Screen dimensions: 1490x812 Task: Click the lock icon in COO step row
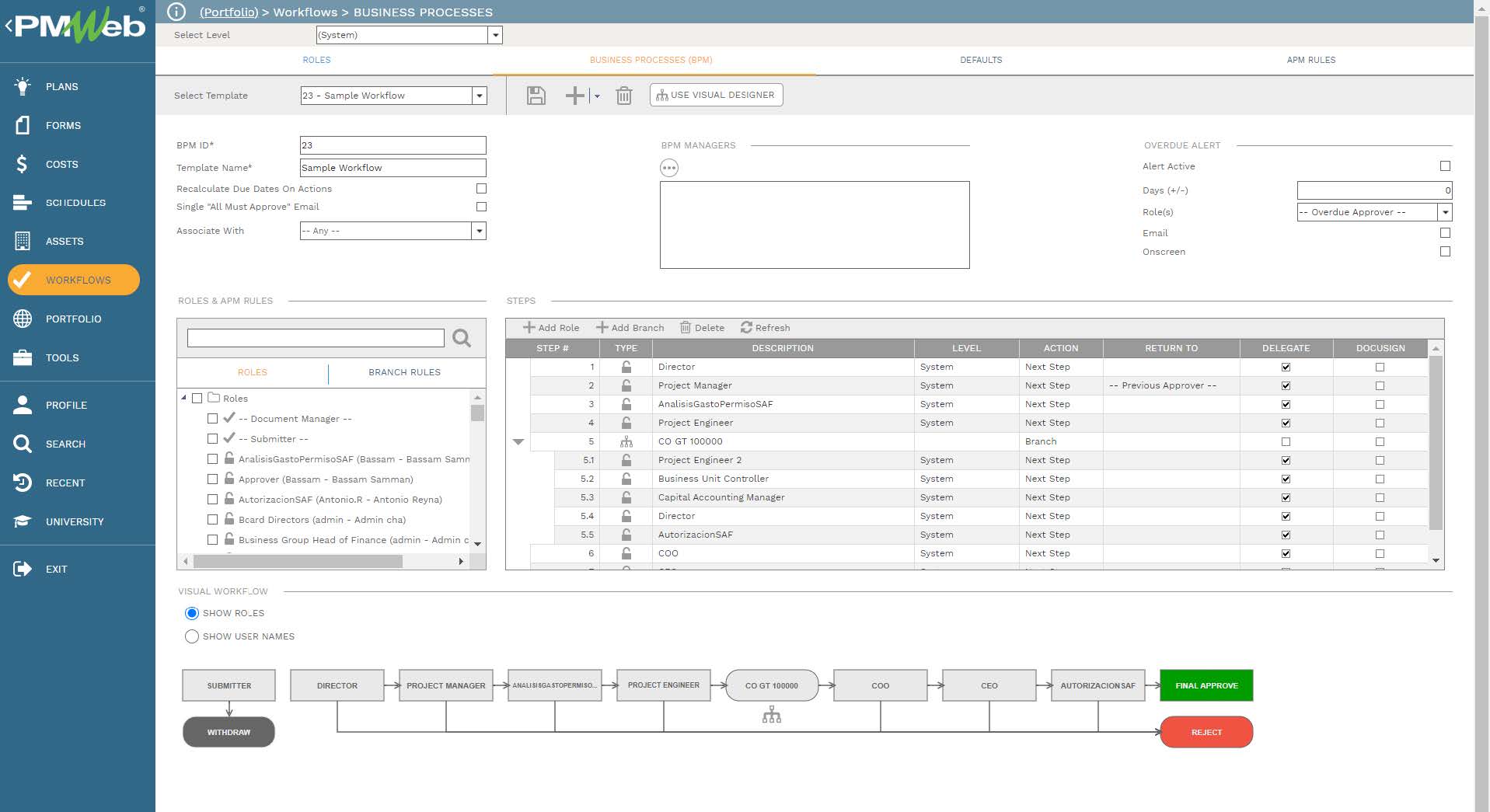(x=626, y=553)
